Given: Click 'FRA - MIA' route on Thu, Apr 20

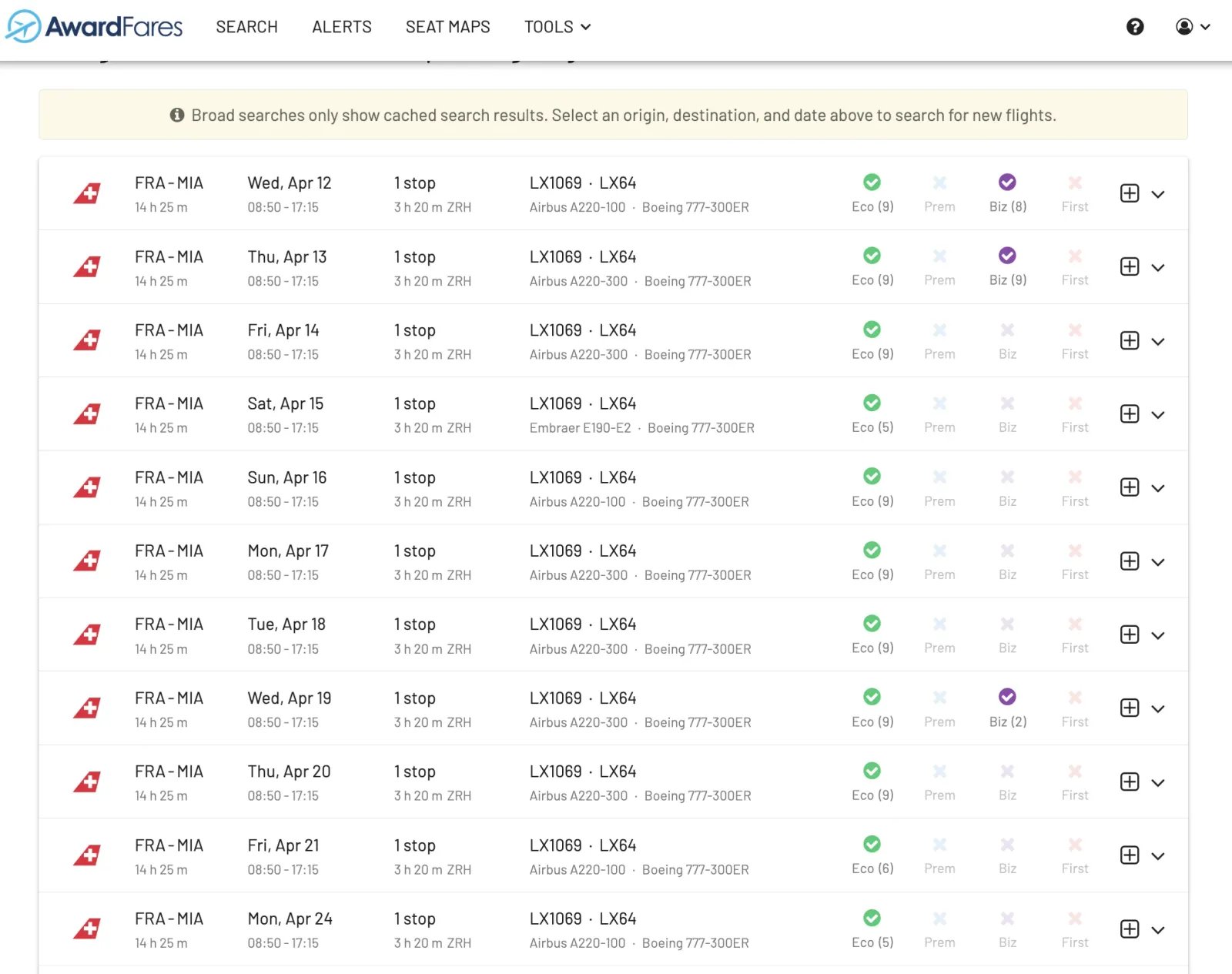Looking at the screenshot, I should 169,772.
